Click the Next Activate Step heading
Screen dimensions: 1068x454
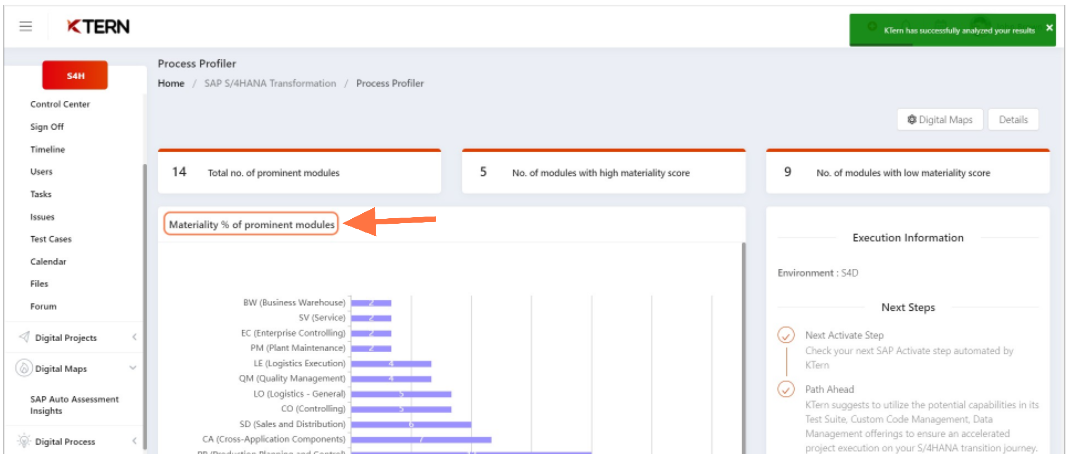844,336
